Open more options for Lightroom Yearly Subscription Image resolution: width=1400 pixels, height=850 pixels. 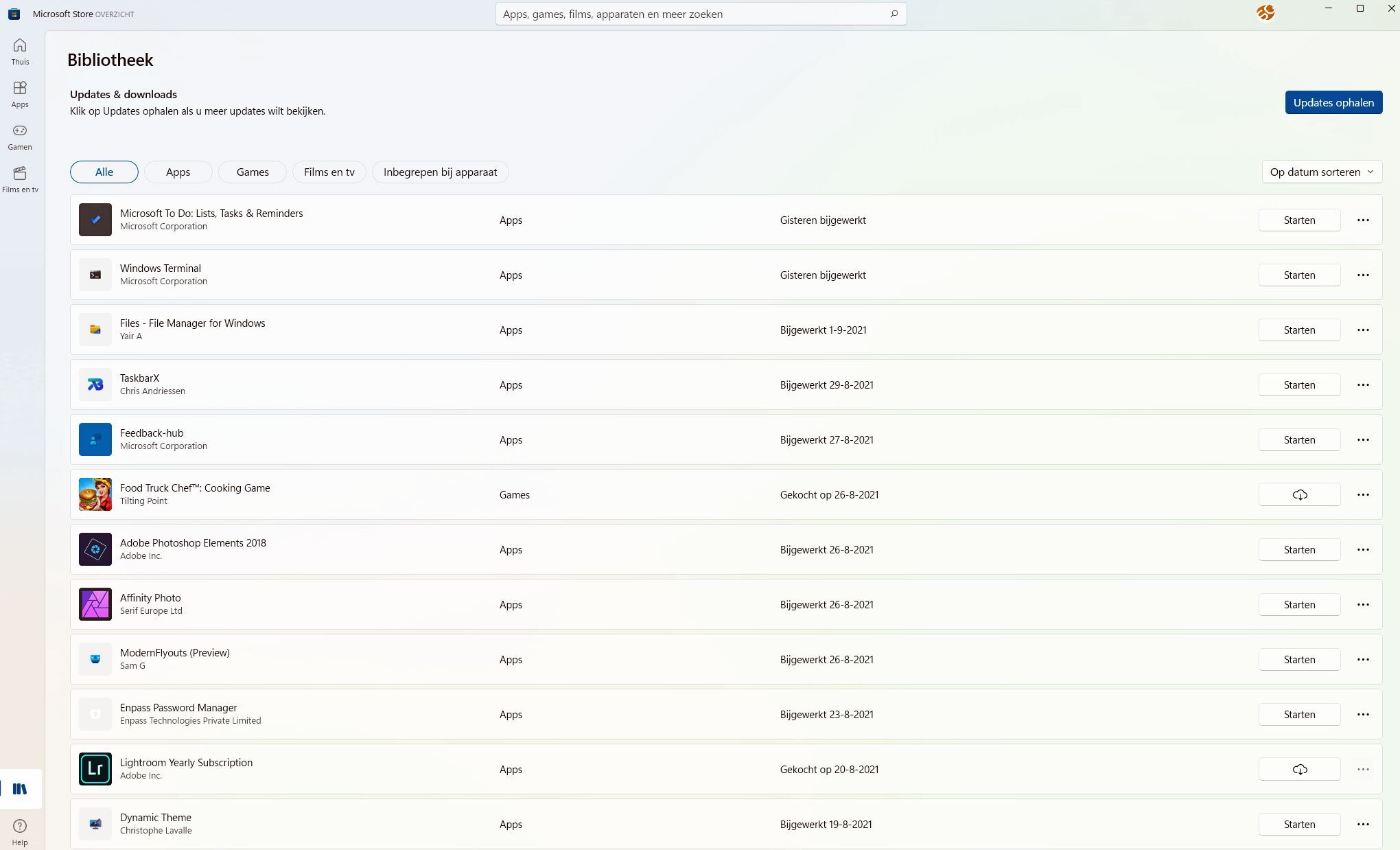pyautogui.click(x=1363, y=769)
